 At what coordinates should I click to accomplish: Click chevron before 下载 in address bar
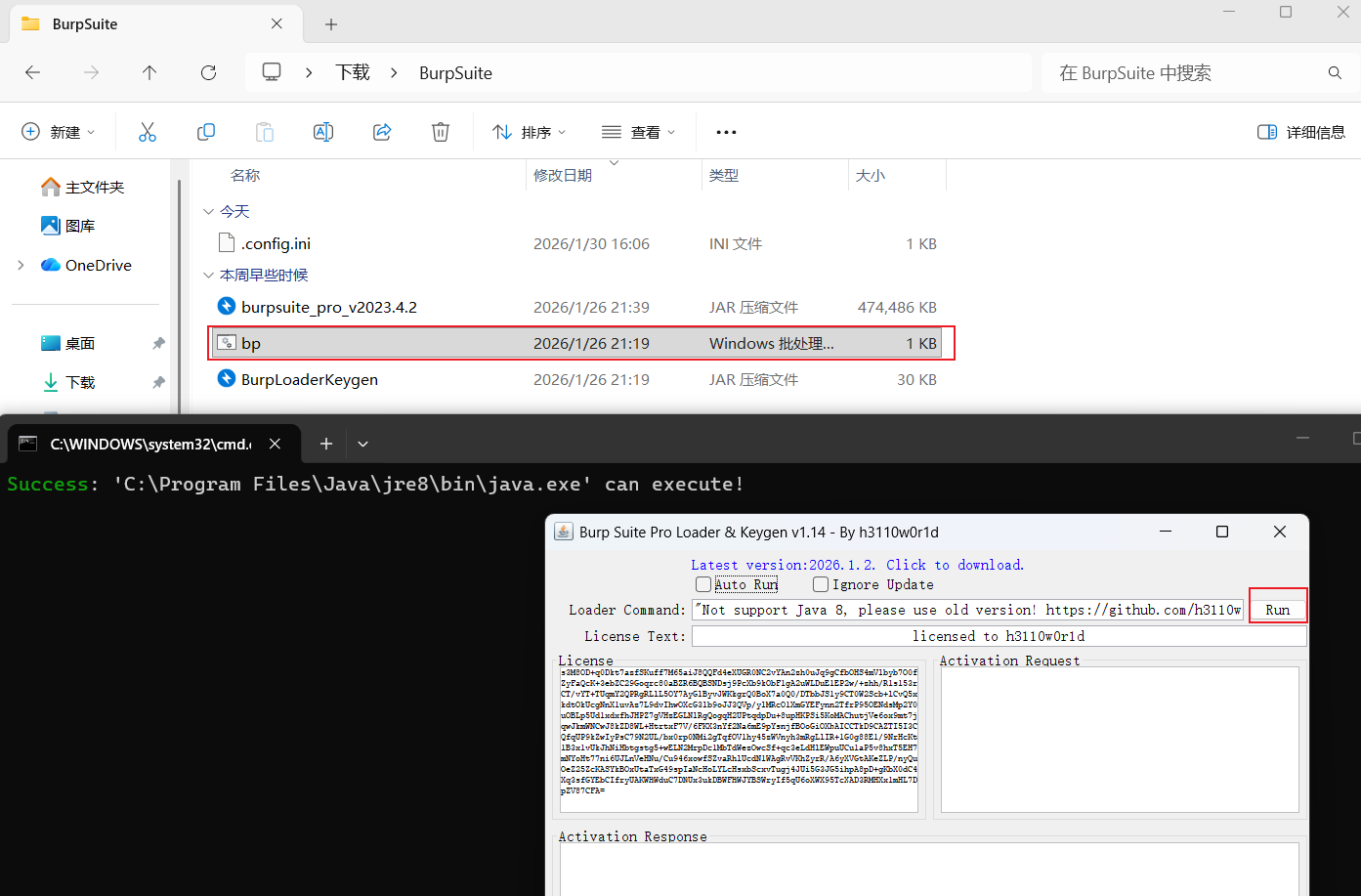coord(309,72)
